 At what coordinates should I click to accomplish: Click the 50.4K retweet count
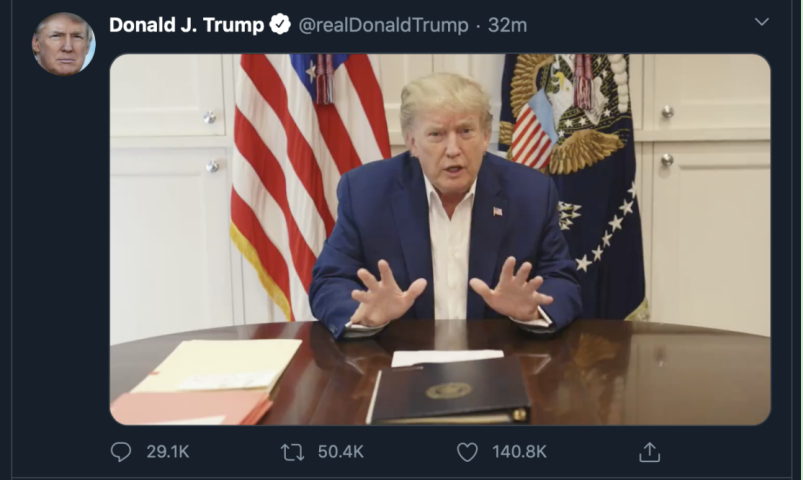341,452
